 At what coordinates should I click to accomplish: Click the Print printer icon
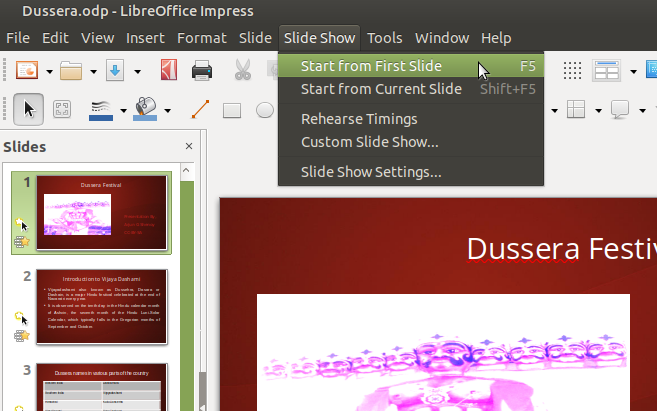[202, 70]
